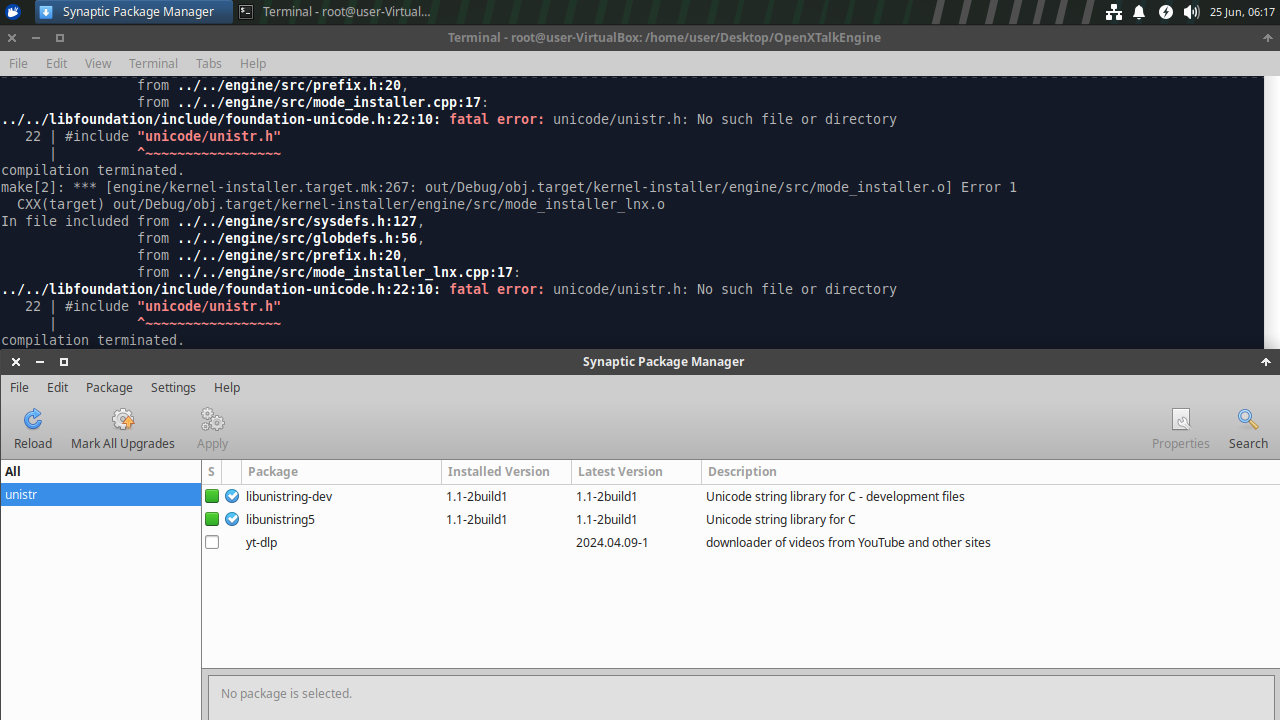Click 'downloader of videos from YouTube' description
The image size is (1280, 720).
coord(848,542)
